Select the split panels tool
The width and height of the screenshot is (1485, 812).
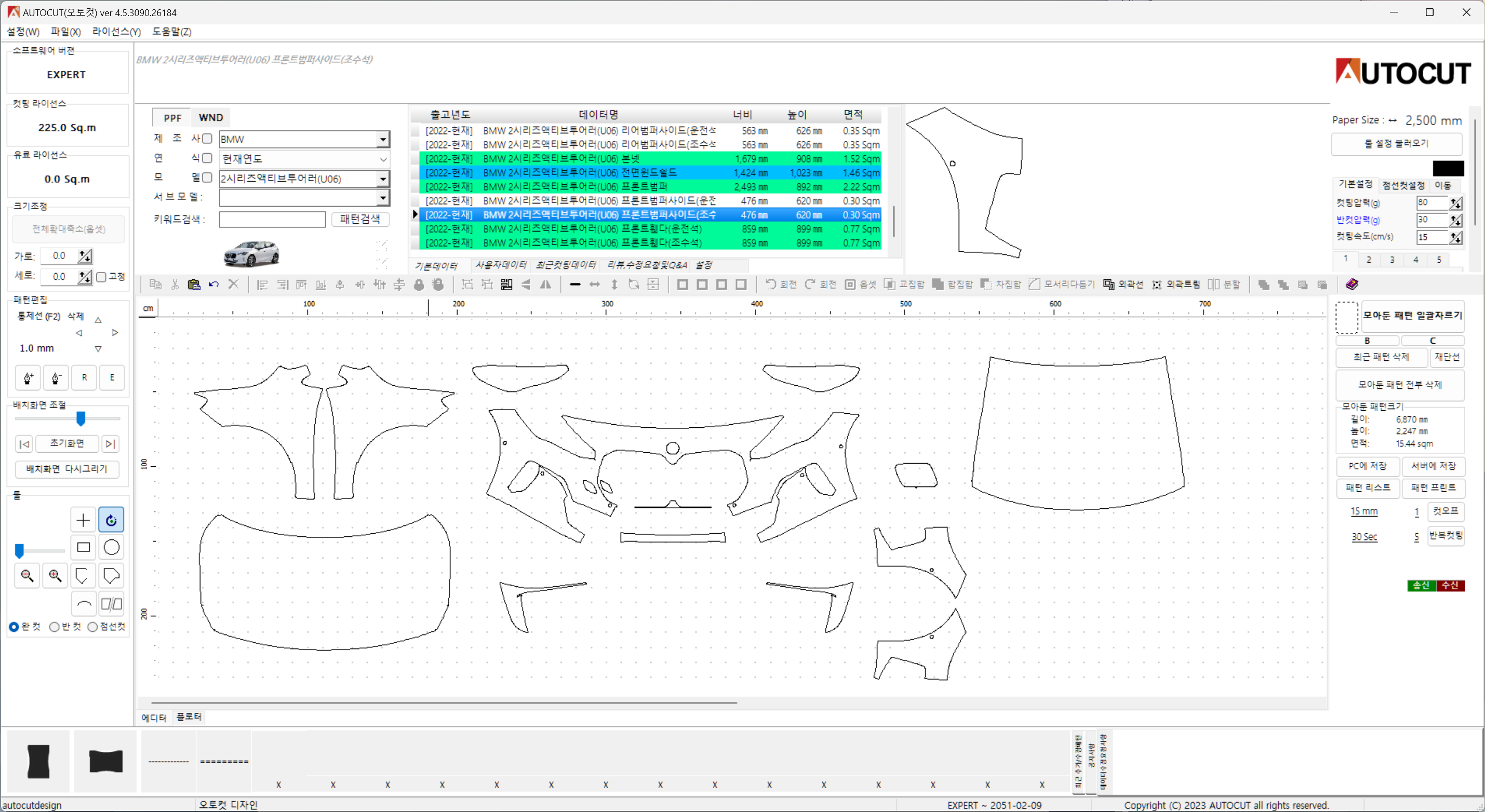(111, 604)
